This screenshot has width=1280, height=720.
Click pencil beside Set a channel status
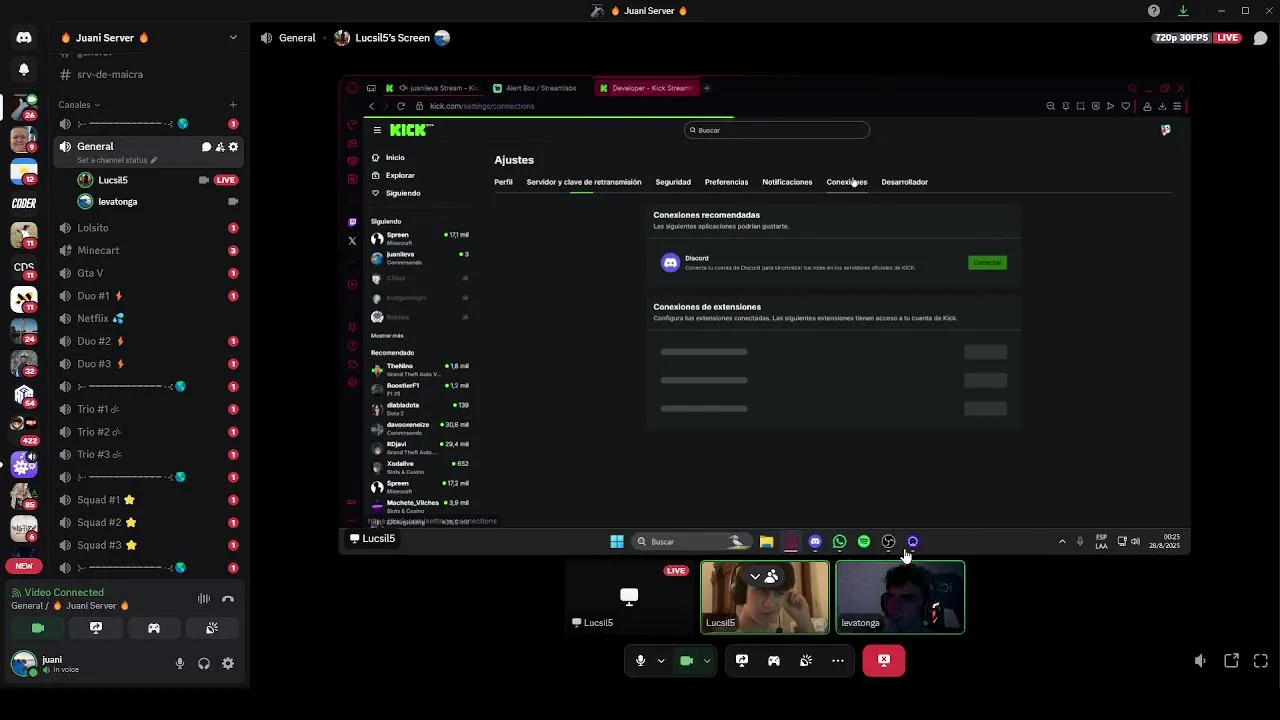(x=154, y=160)
